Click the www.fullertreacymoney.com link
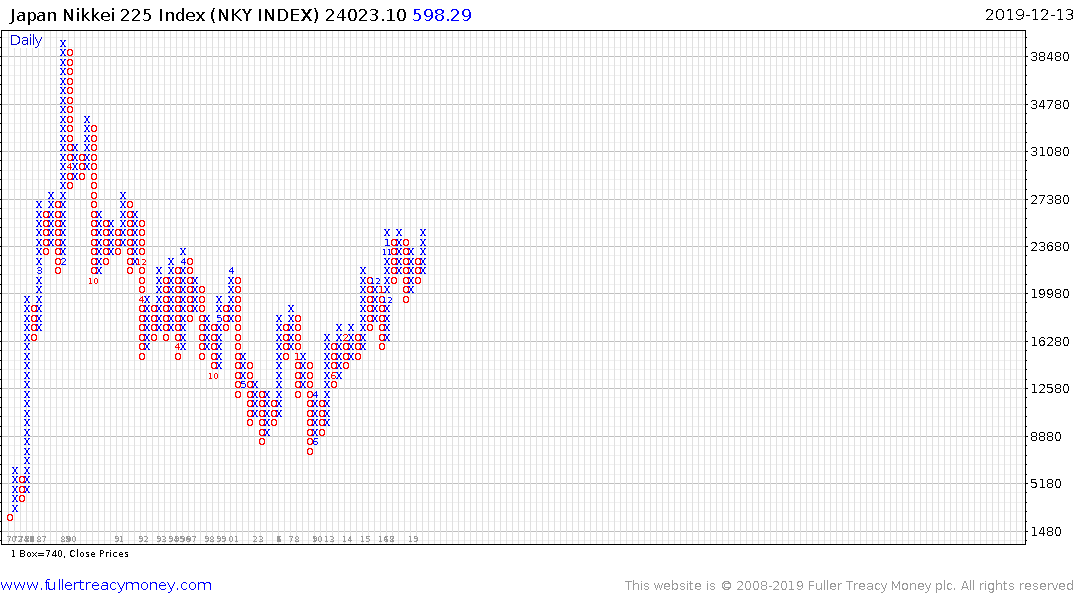Image resolution: width=1075 pixels, height=600 pixels. 106,585
